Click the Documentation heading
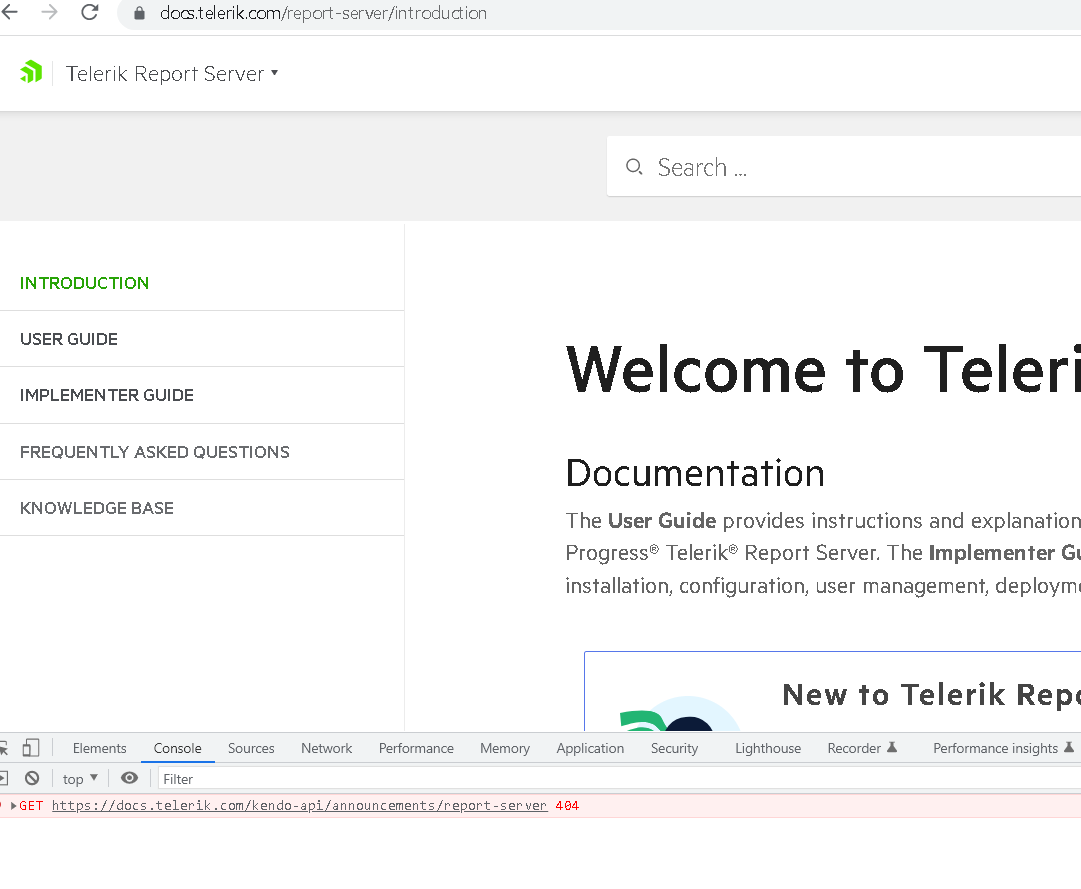1081x889 pixels. pos(695,473)
